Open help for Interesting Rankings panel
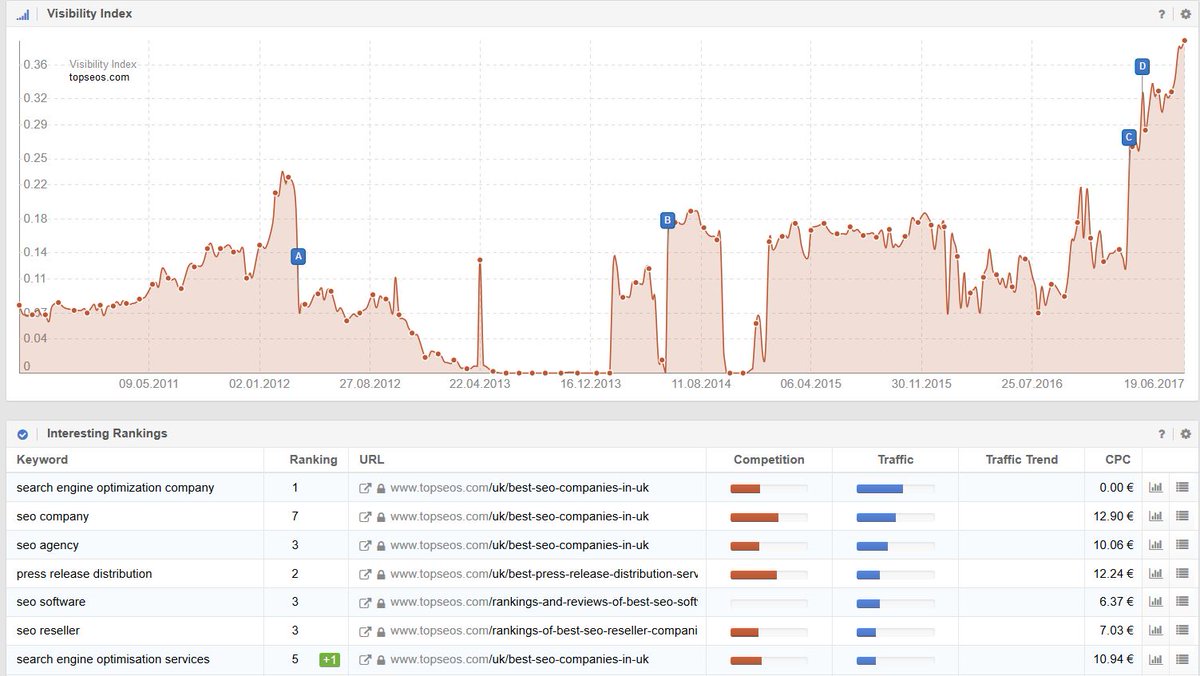The width and height of the screenshot is (1200, 676). click(x=1162, y=434)
